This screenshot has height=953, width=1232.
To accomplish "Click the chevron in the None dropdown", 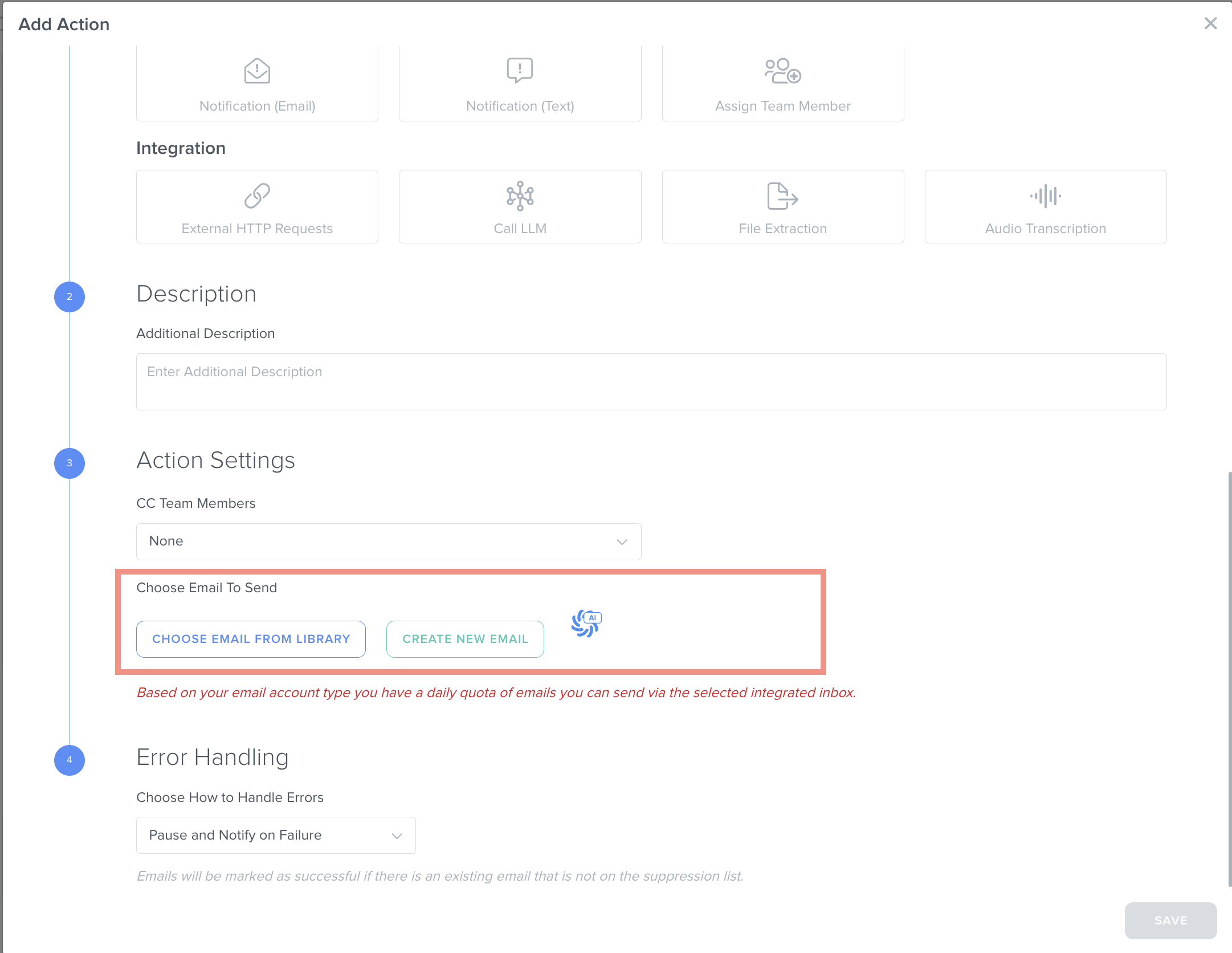I will [x=622, y=541].
